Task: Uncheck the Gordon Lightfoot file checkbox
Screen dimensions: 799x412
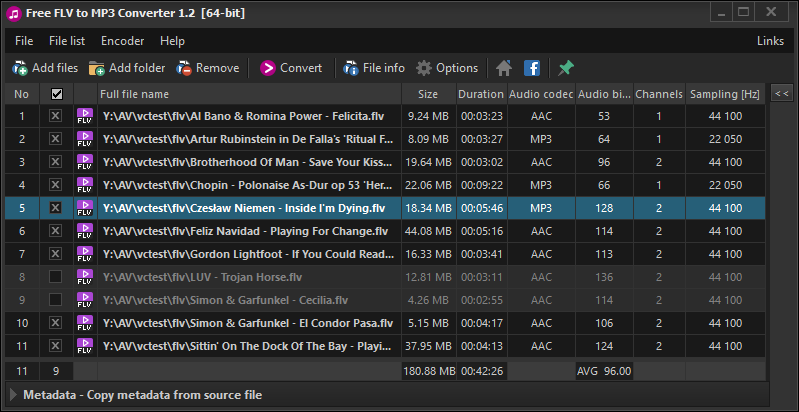Action: click(56, 254)
